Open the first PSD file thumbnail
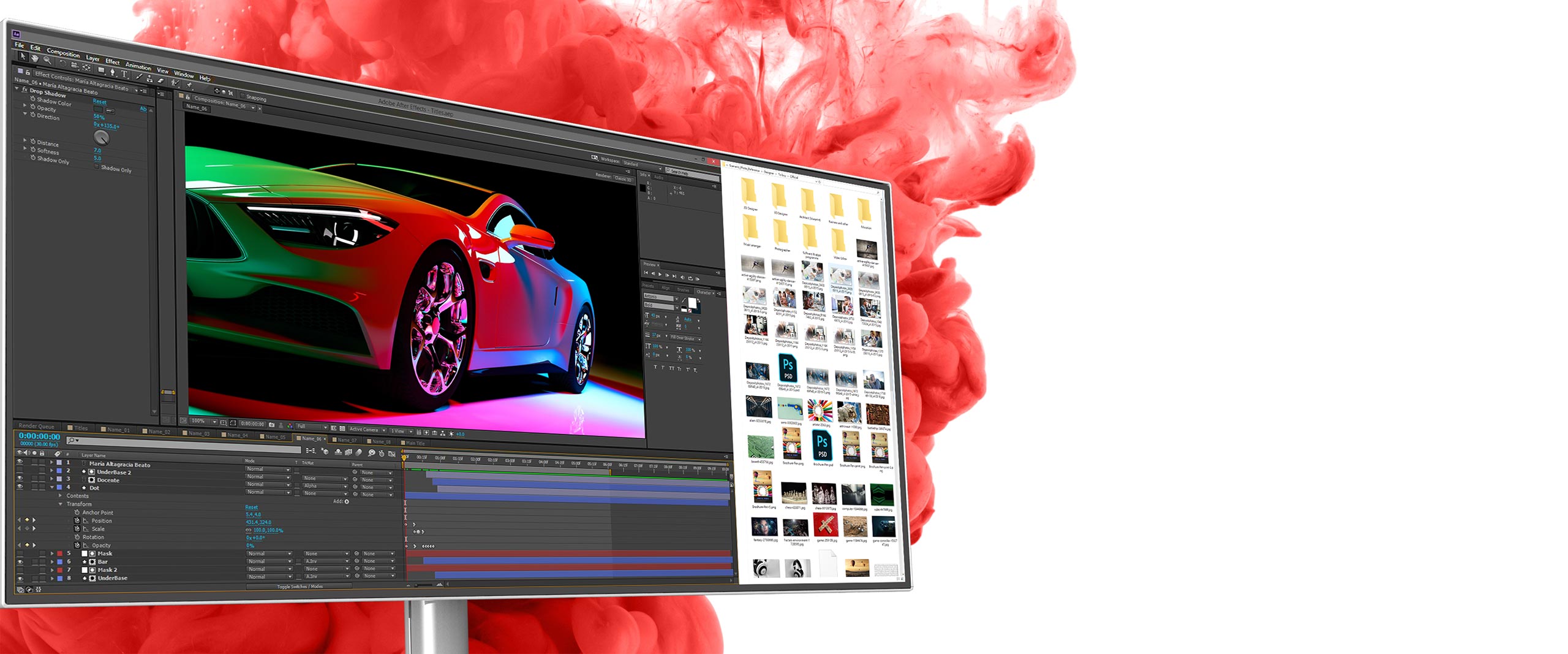Viewport: 1568px width, 654px height. [788, 368]
